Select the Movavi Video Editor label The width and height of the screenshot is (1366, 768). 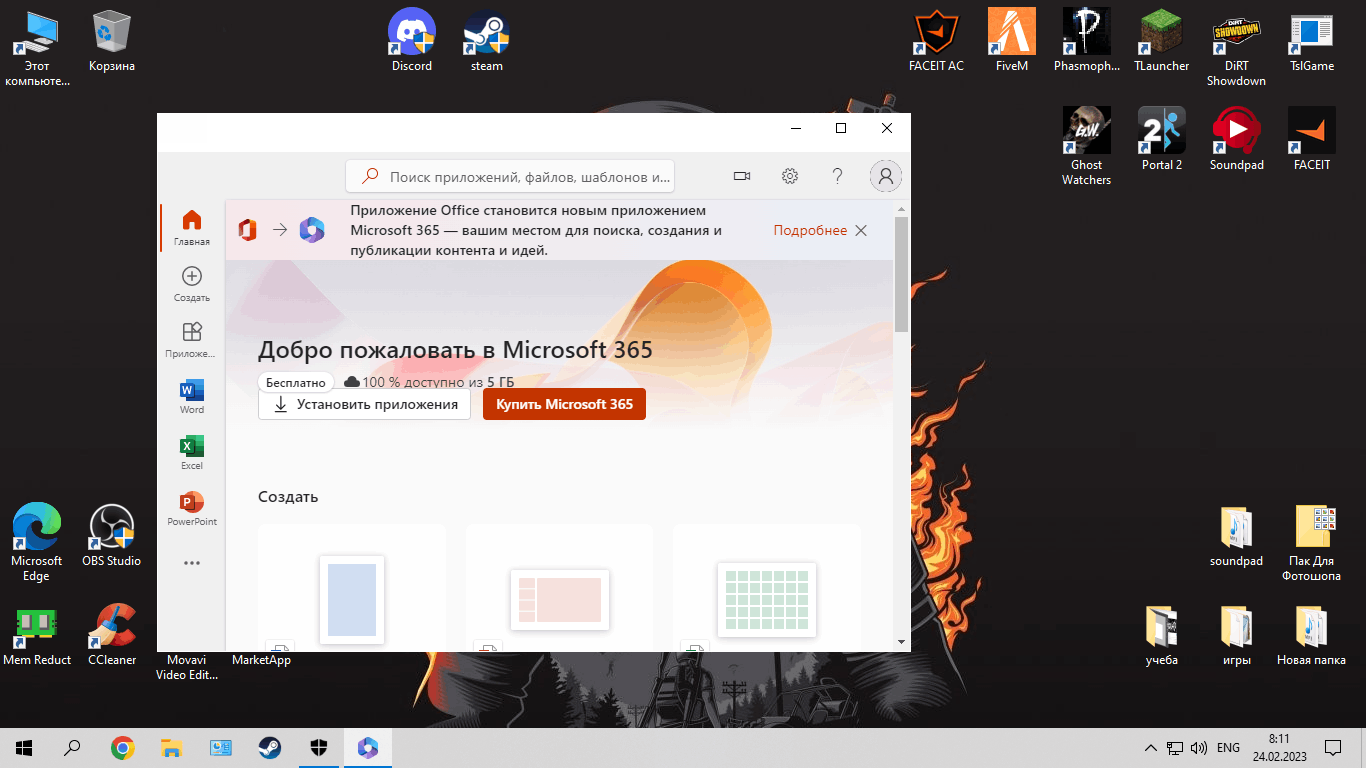[186, 667]
